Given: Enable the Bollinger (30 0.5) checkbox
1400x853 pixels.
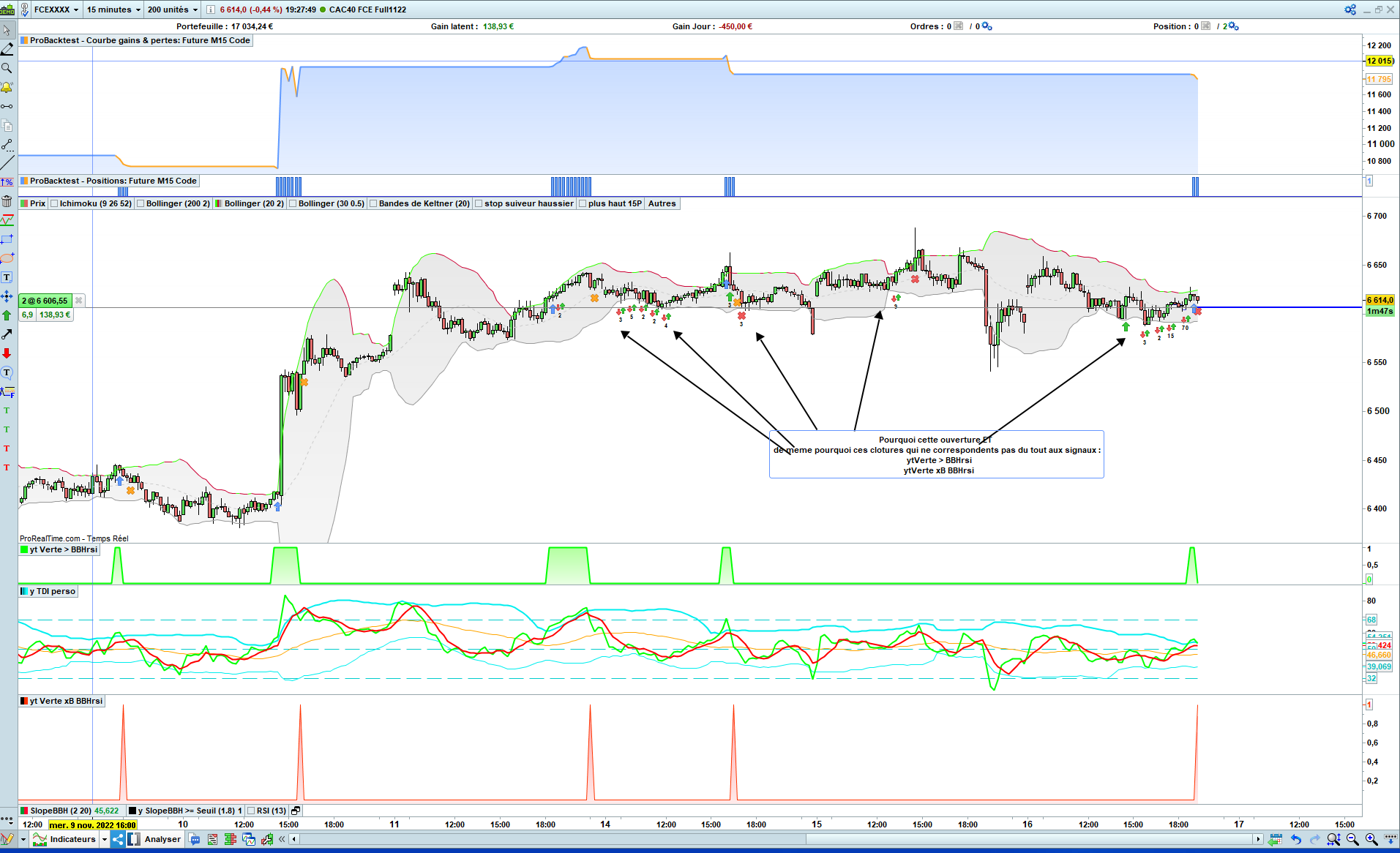Looking at the screenshot, I should (293, 204).
